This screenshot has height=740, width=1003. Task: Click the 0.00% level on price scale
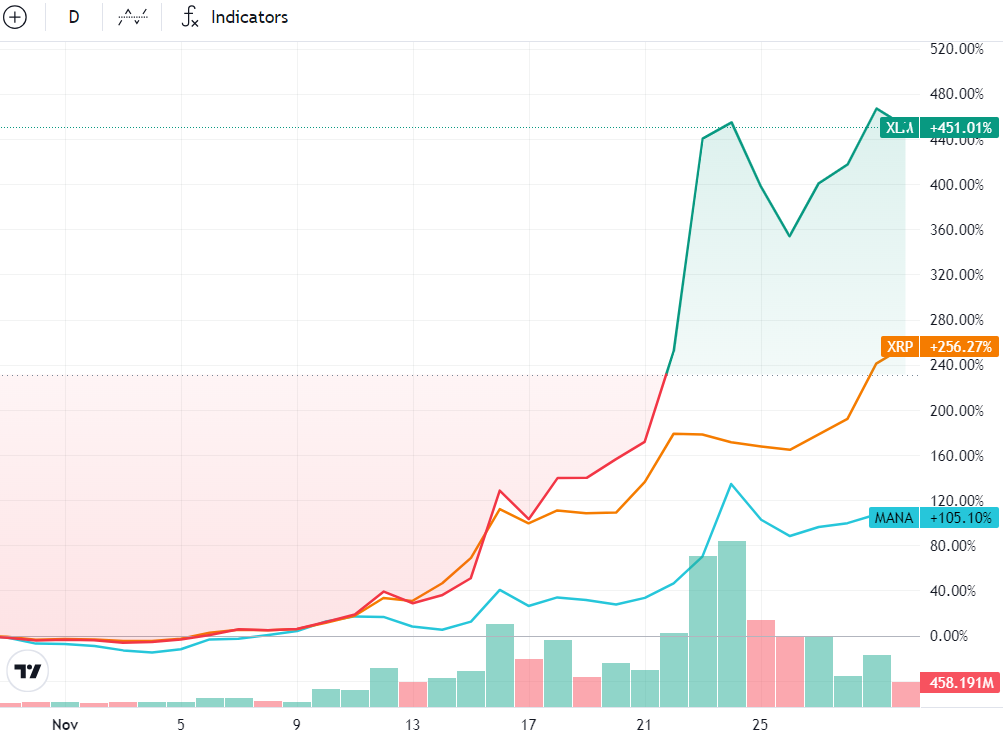point(949,636)
